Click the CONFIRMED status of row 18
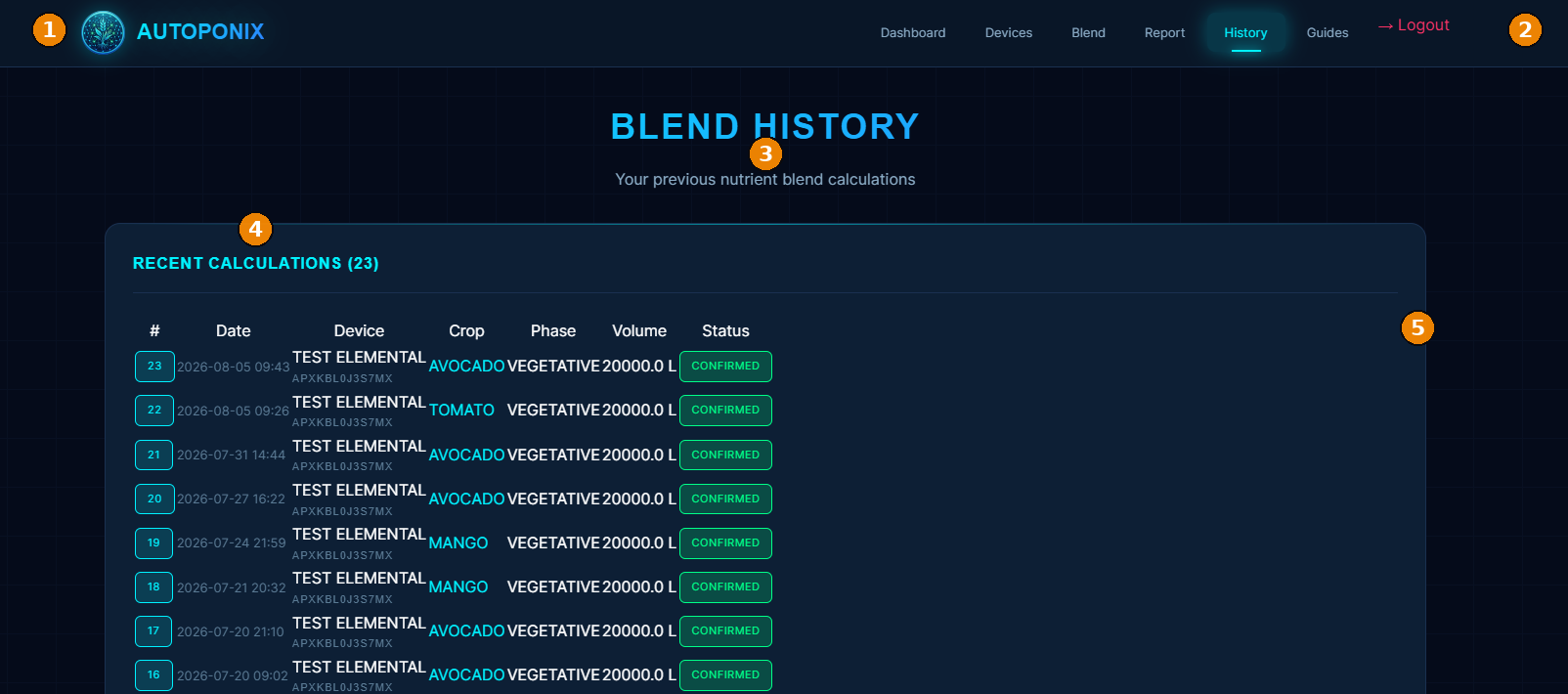The height and width of the screenshot is (694, 1568). pyautogui.click(x=725, y=586)
